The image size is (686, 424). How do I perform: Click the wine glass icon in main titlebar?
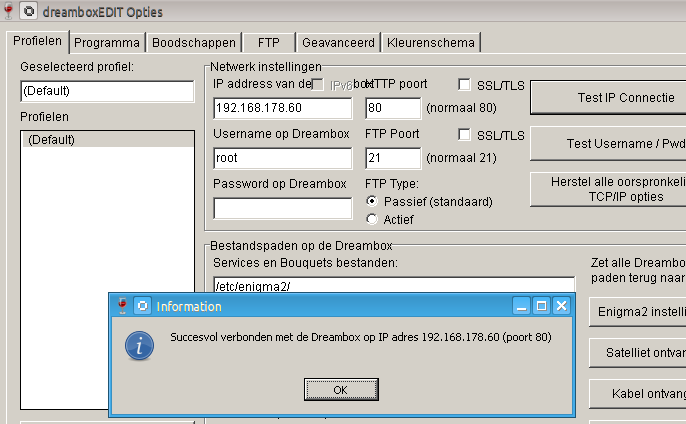click(x=8, y=11)
